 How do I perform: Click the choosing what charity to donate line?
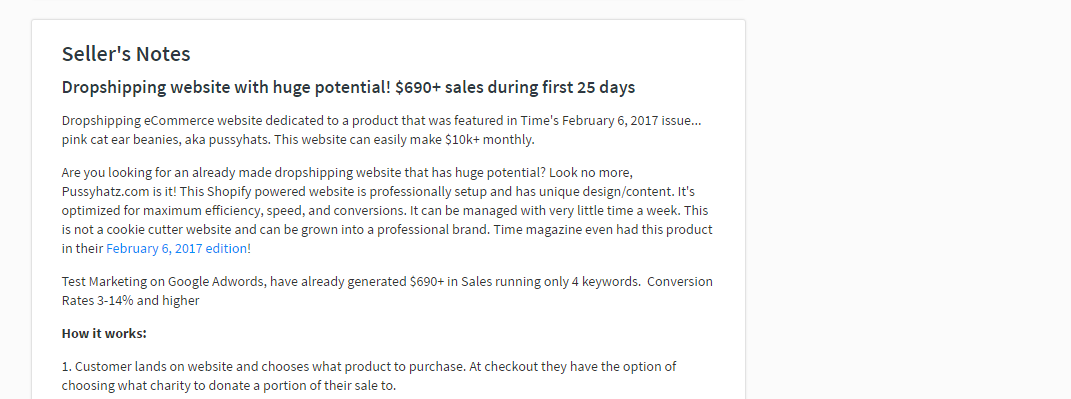click(x=228, y=385)
